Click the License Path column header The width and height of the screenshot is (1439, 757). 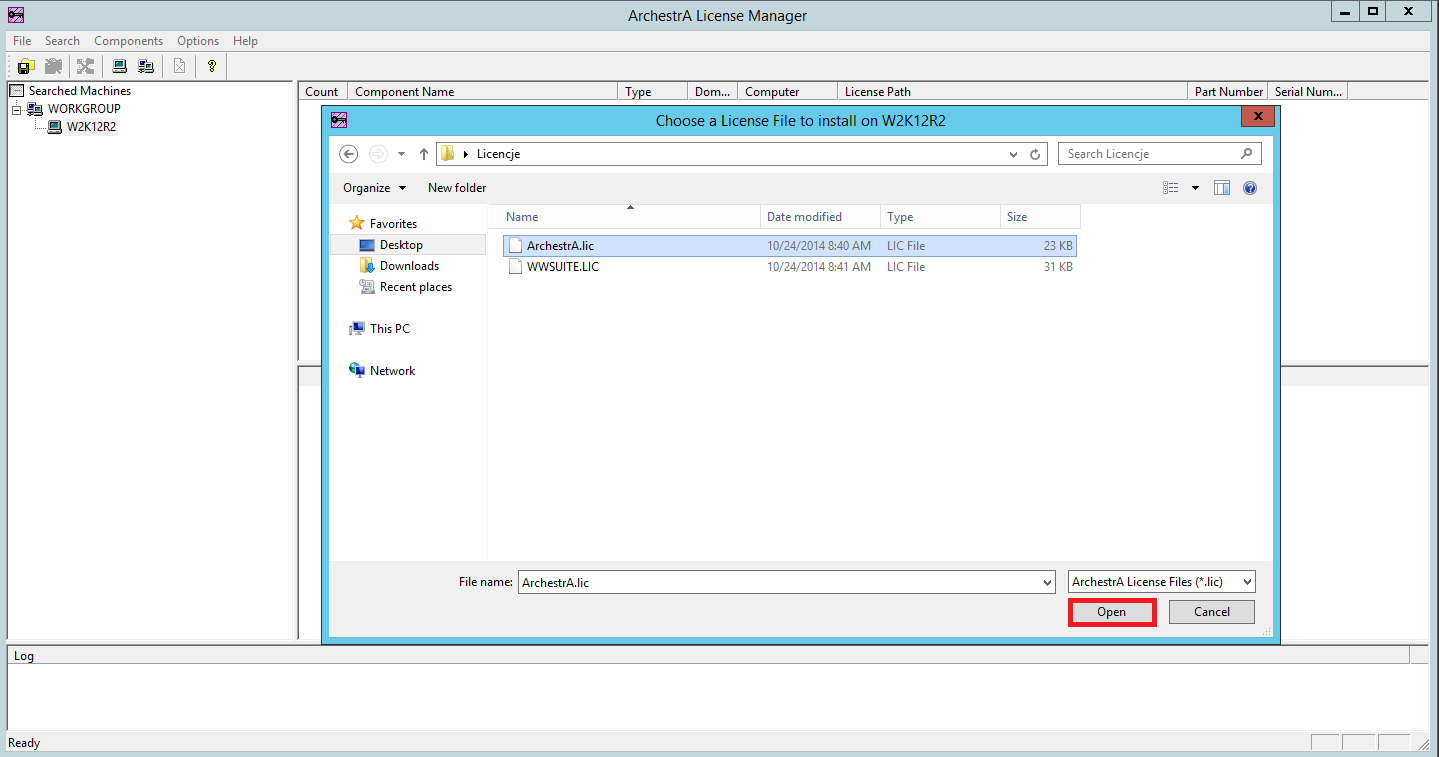1012,91
